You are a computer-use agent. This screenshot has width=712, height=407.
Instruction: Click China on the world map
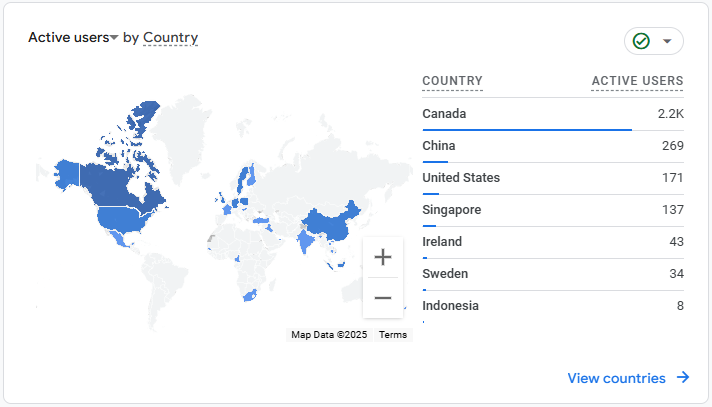328,220
